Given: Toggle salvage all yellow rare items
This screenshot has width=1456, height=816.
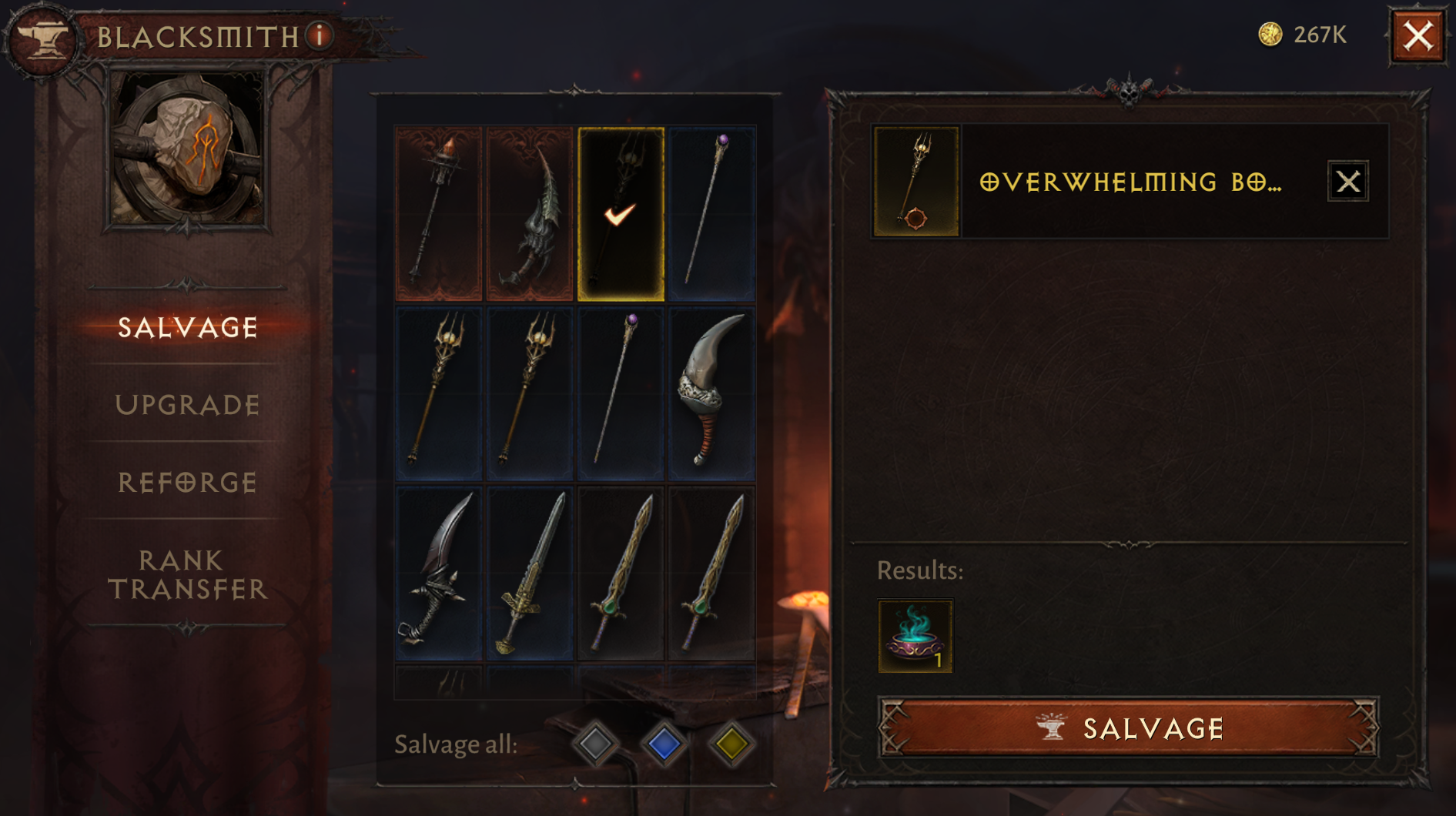Looking at the screenshot, I should click(x=731, y=744).
